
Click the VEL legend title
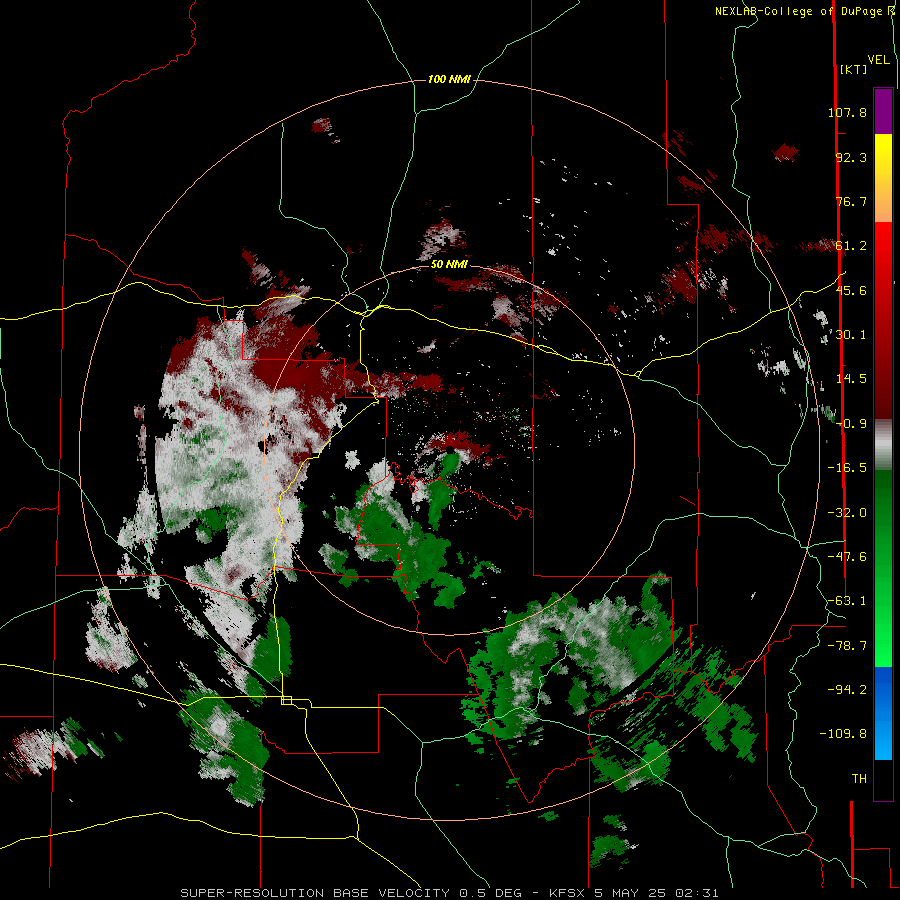[879, 60]
